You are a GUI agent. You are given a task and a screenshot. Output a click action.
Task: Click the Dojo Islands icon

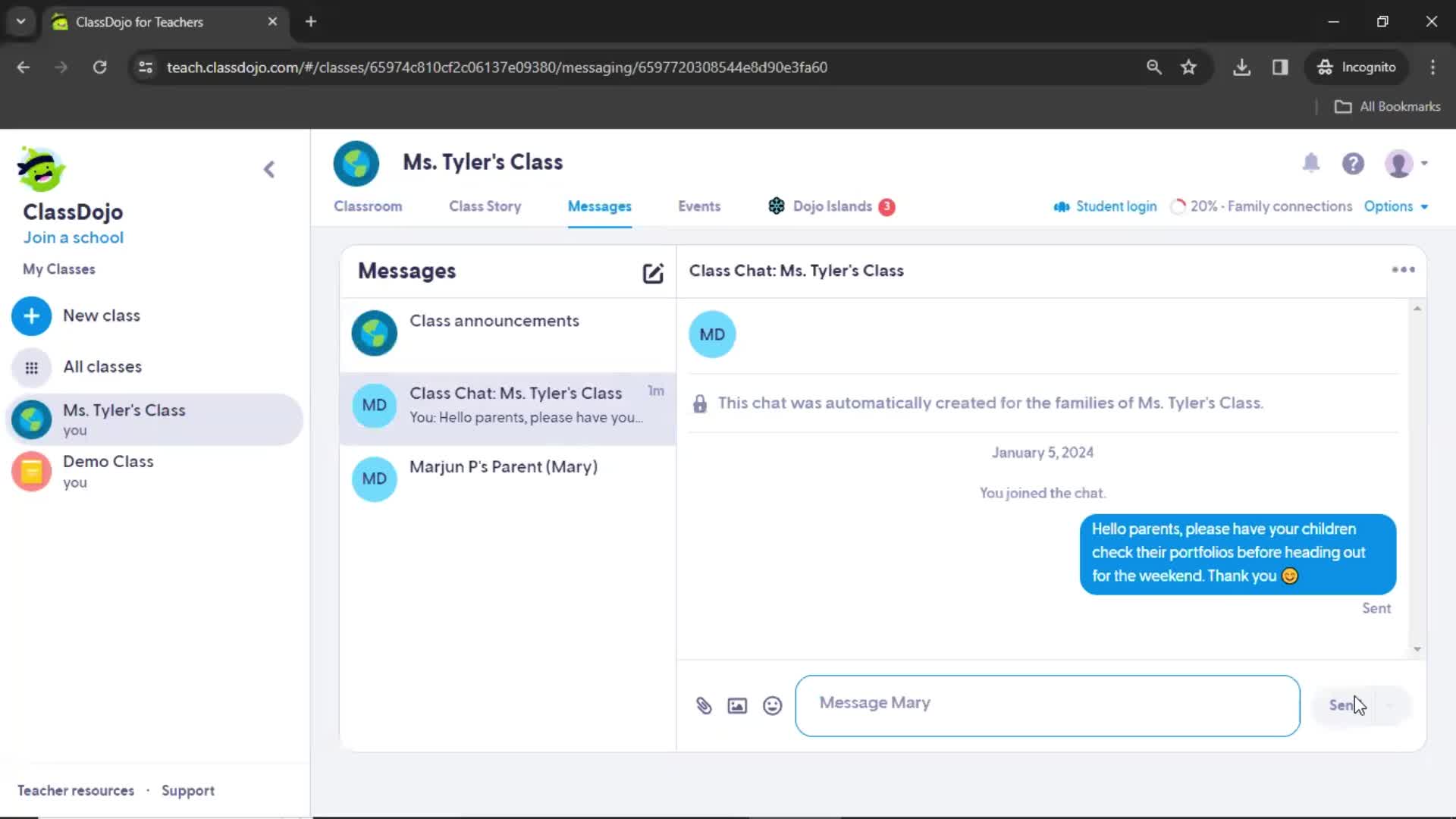pyautogui.click(x=776, y=206)
